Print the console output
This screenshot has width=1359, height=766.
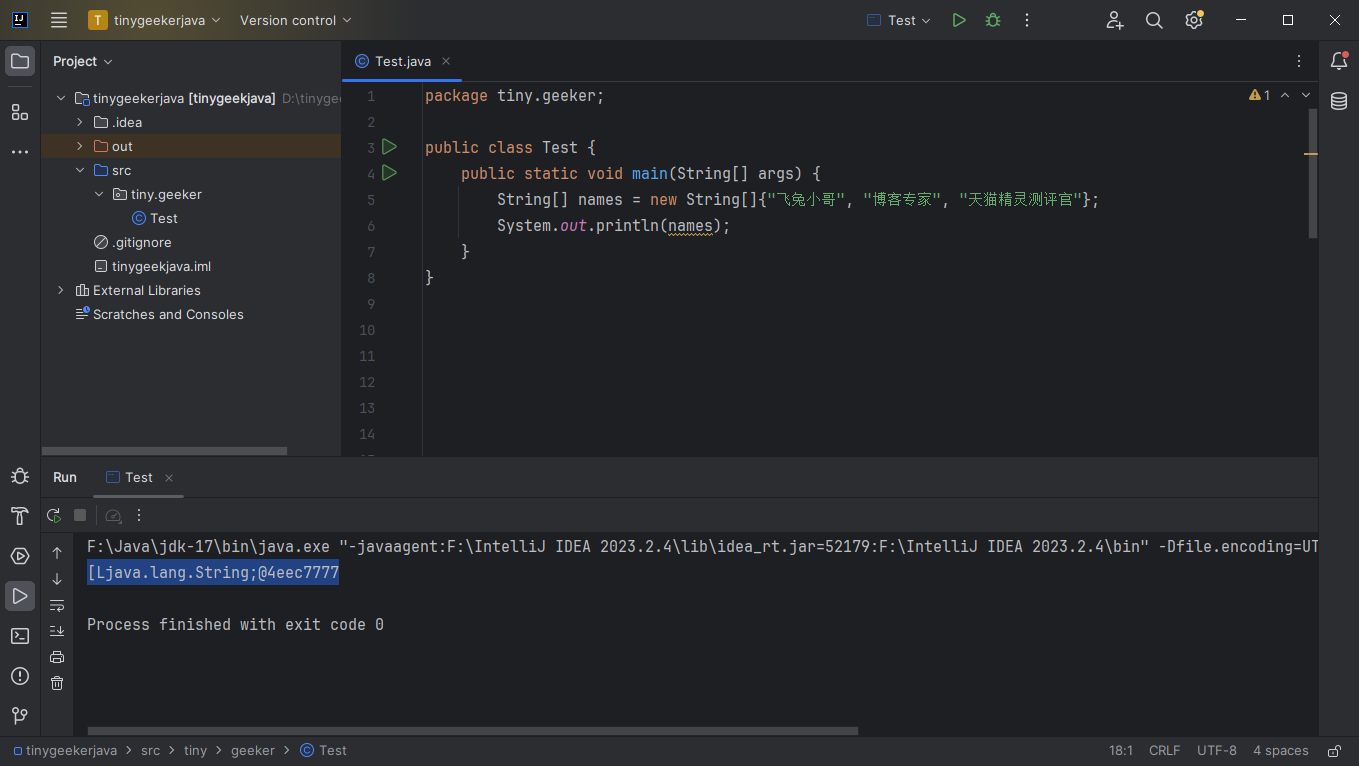(x=57, y=657)
